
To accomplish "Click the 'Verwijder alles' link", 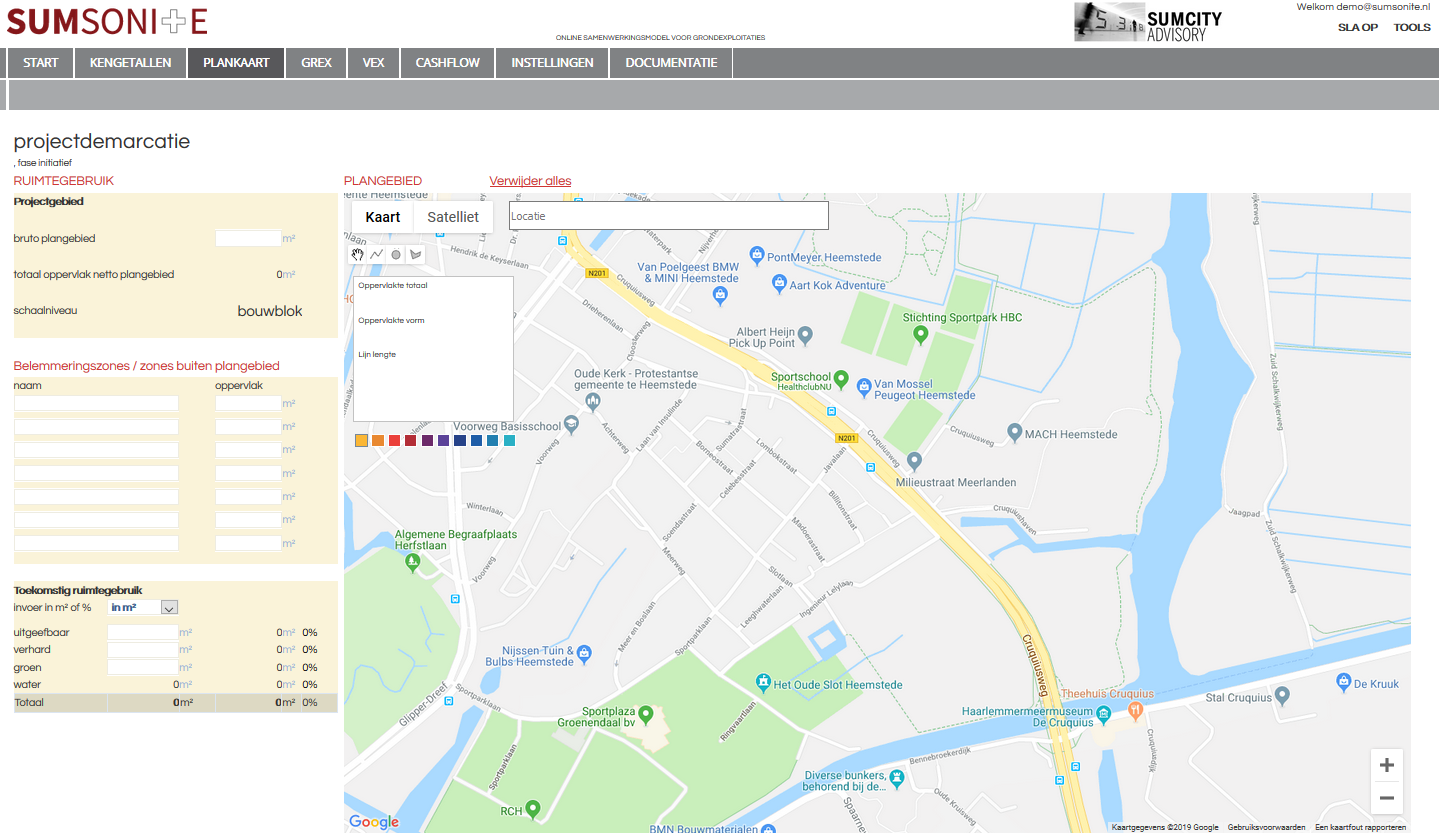I will 530,181.
